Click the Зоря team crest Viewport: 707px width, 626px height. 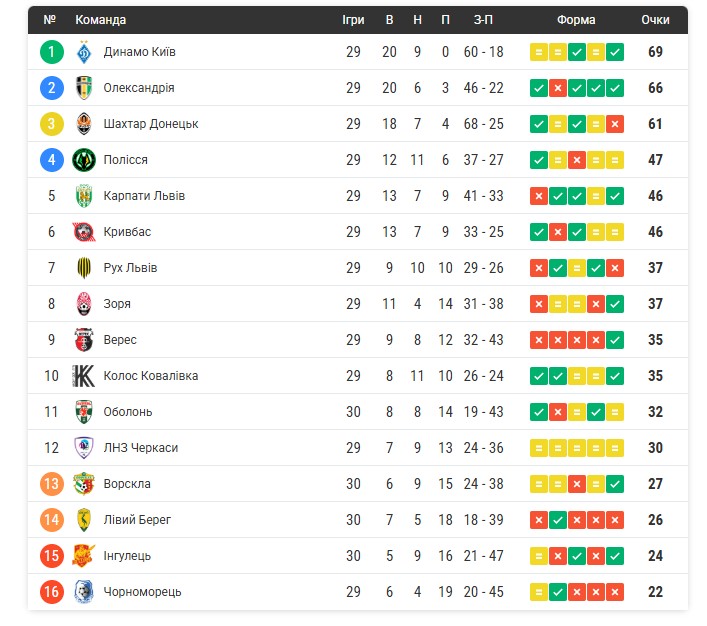point(84,304)
